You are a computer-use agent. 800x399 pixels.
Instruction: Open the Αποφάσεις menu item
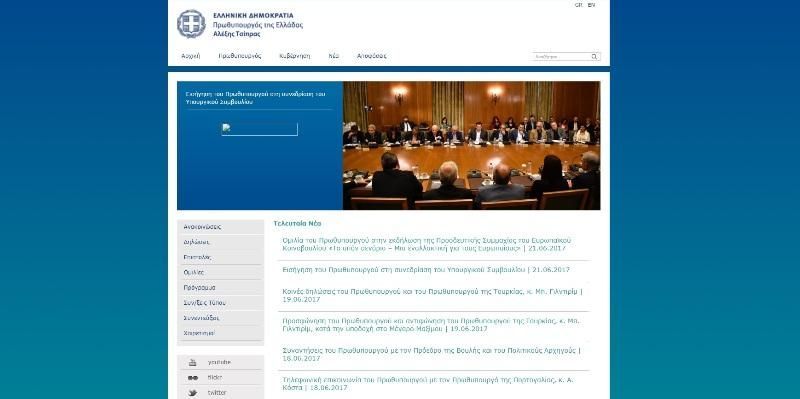(371, 56)
